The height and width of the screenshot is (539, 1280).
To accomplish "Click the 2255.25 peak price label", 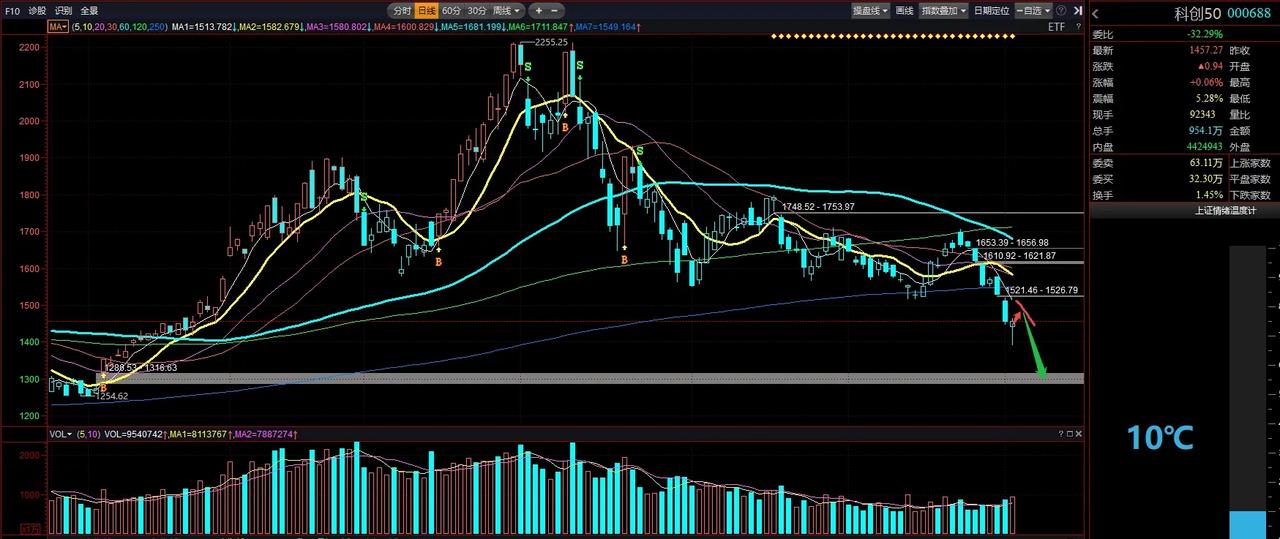I will pyautogui.click(x=551, y=43).
